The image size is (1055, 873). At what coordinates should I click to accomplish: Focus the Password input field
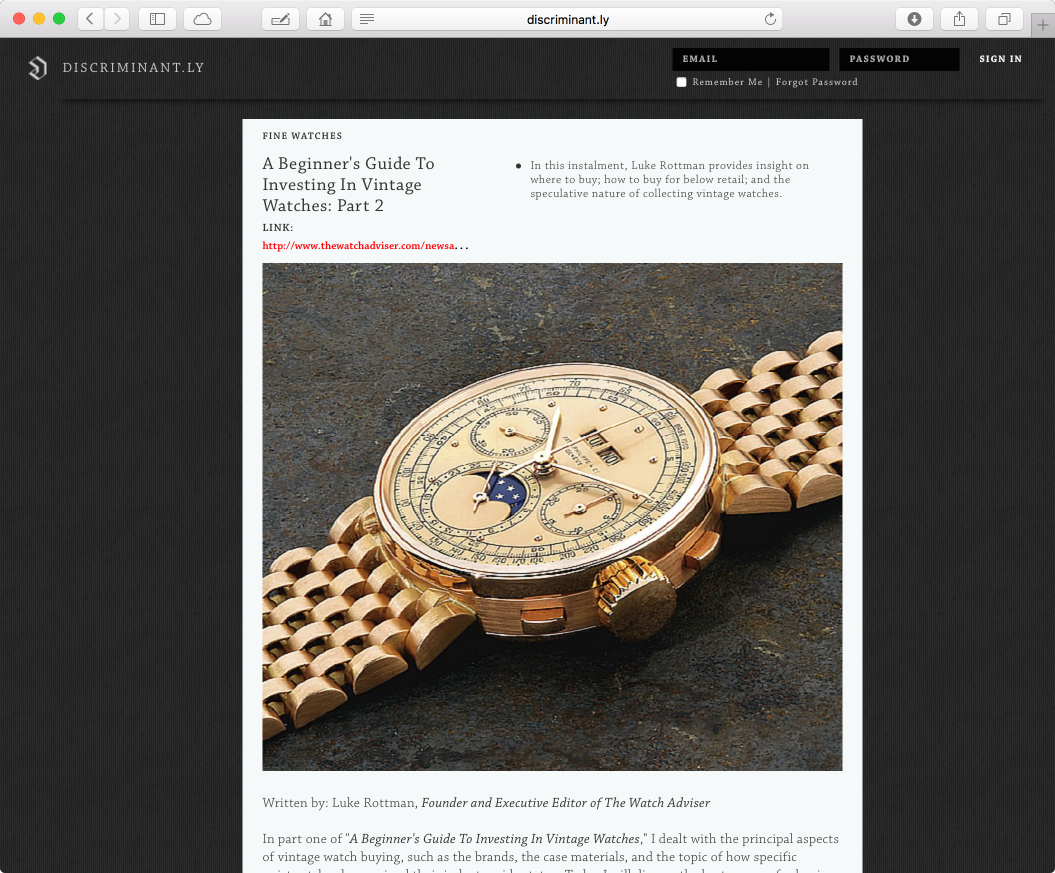[899, 59]
